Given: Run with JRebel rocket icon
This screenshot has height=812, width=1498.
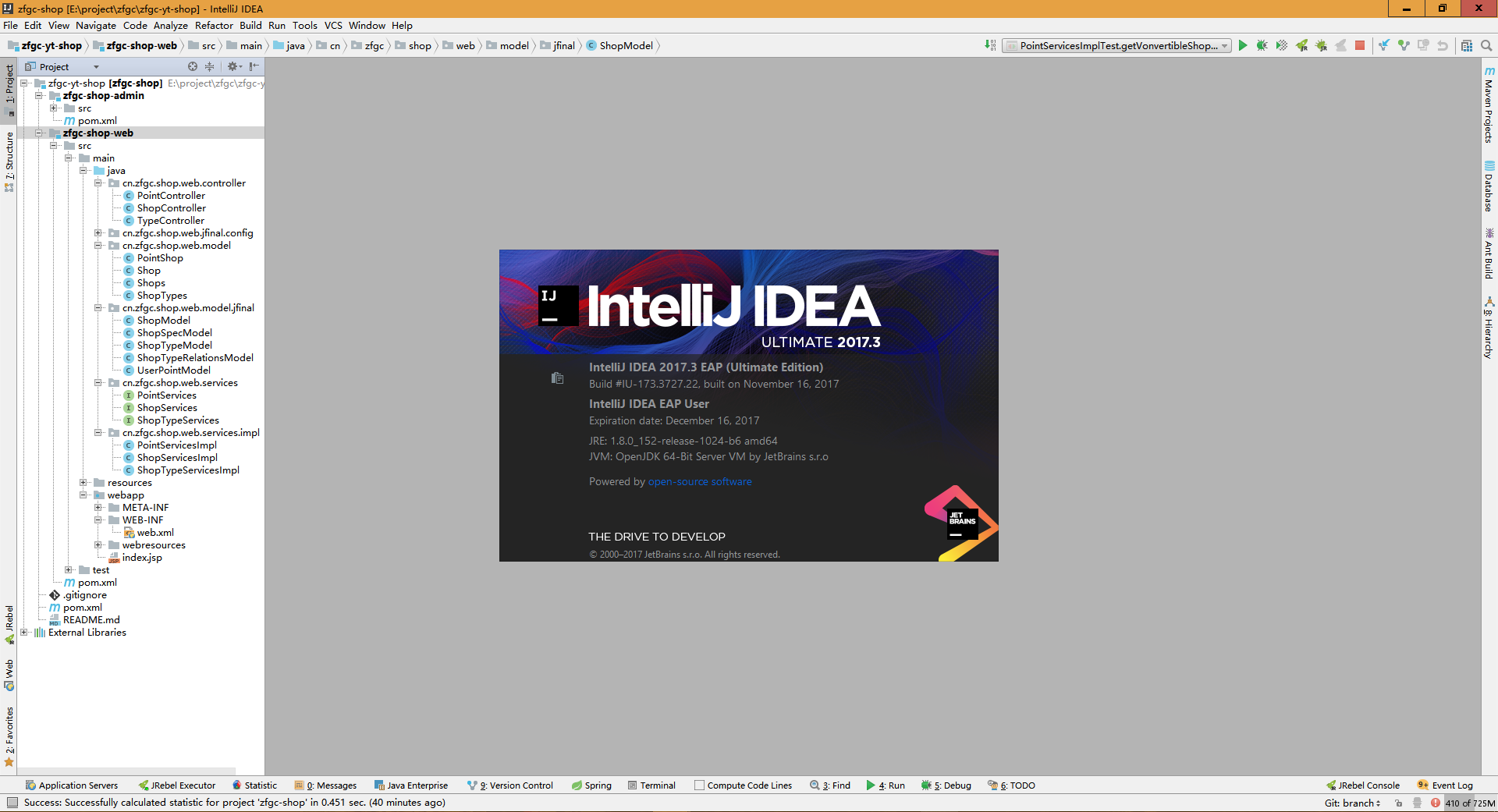Looking at the screenshot, I should coord(1301,45).
